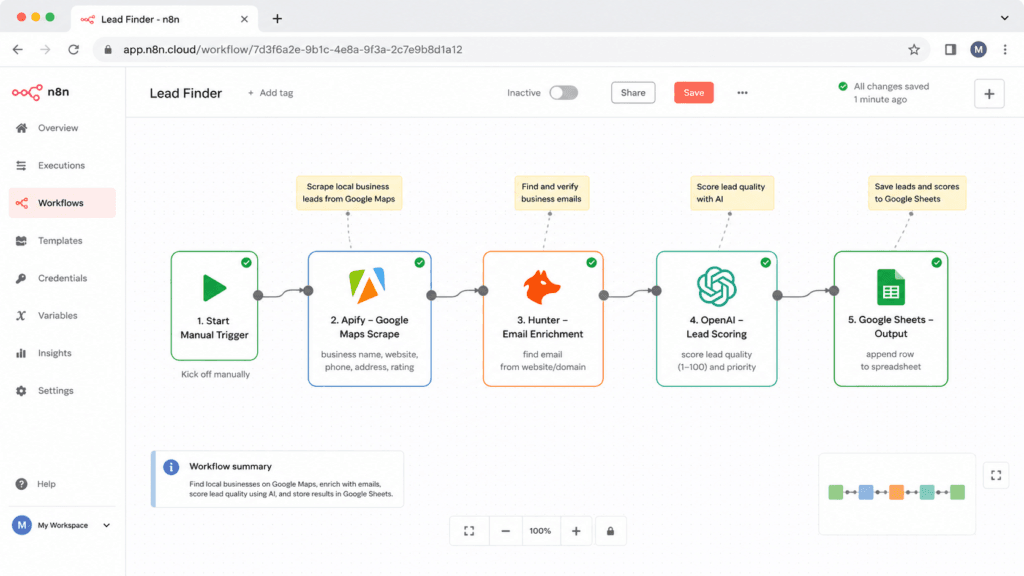Open a new browser tab
Image resolution: width=1024 pixels, height=576 pixels.
pyautogui.click(x=277, y=19)
